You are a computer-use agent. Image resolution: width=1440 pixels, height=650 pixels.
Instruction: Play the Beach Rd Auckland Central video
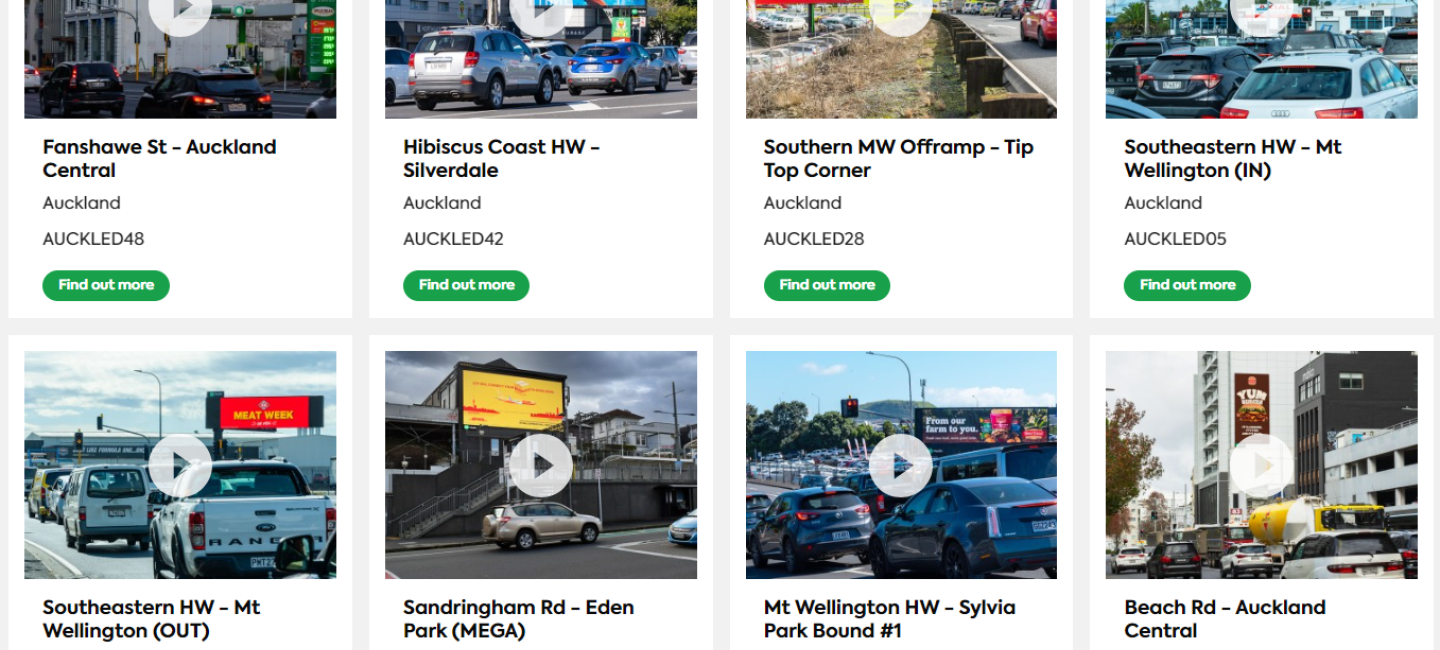click(1262, 465)
